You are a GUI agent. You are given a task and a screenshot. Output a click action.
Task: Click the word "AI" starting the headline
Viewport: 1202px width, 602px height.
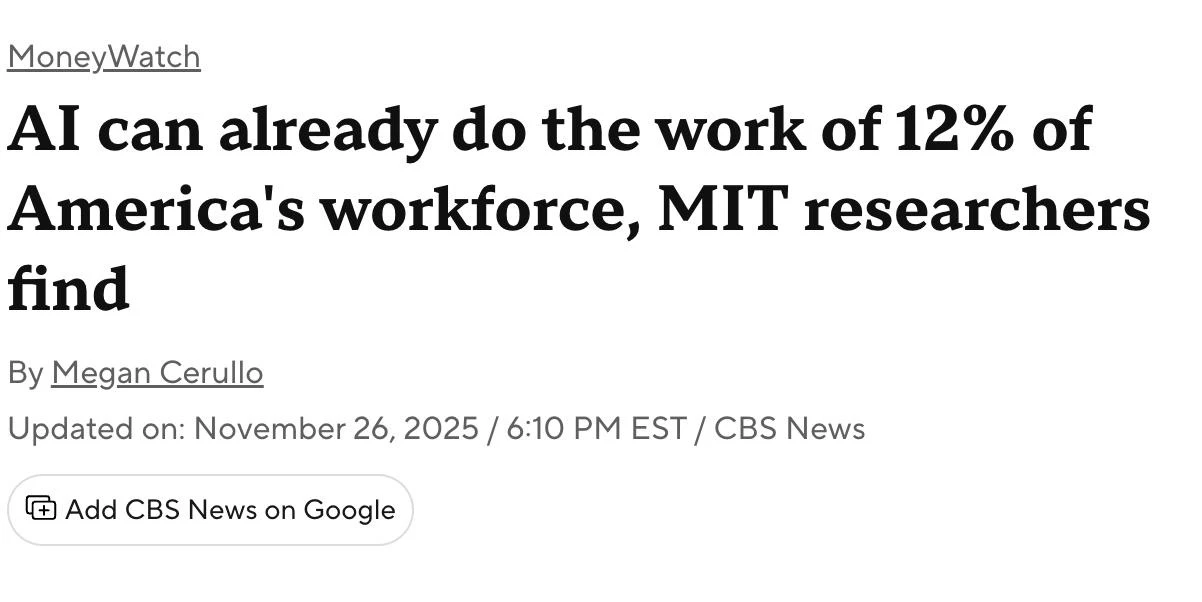point(43,130)
